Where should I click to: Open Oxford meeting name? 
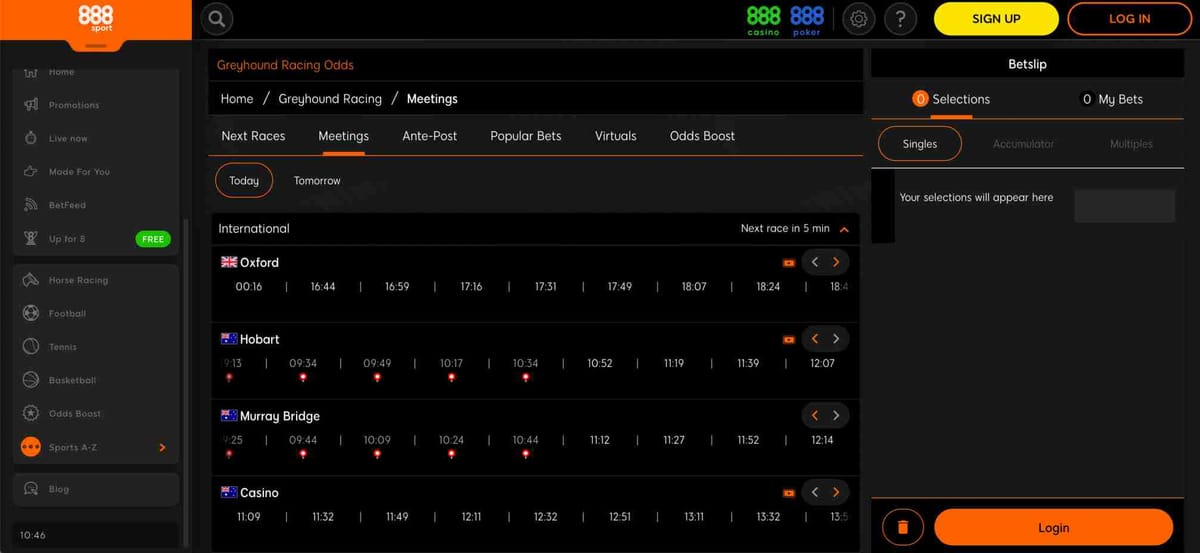[259, 262]
